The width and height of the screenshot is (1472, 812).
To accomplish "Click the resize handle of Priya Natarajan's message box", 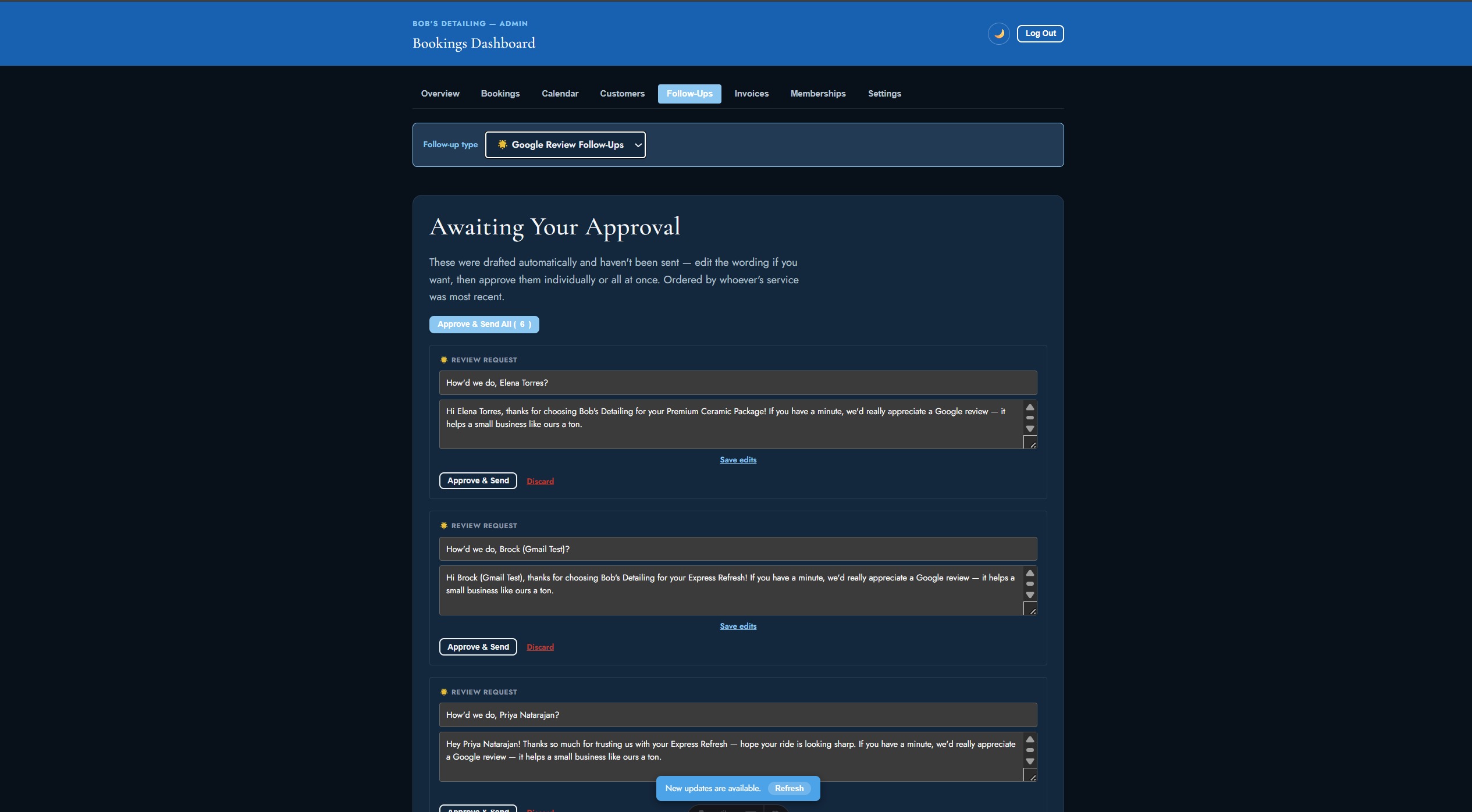I will [x=1030, y=776].
